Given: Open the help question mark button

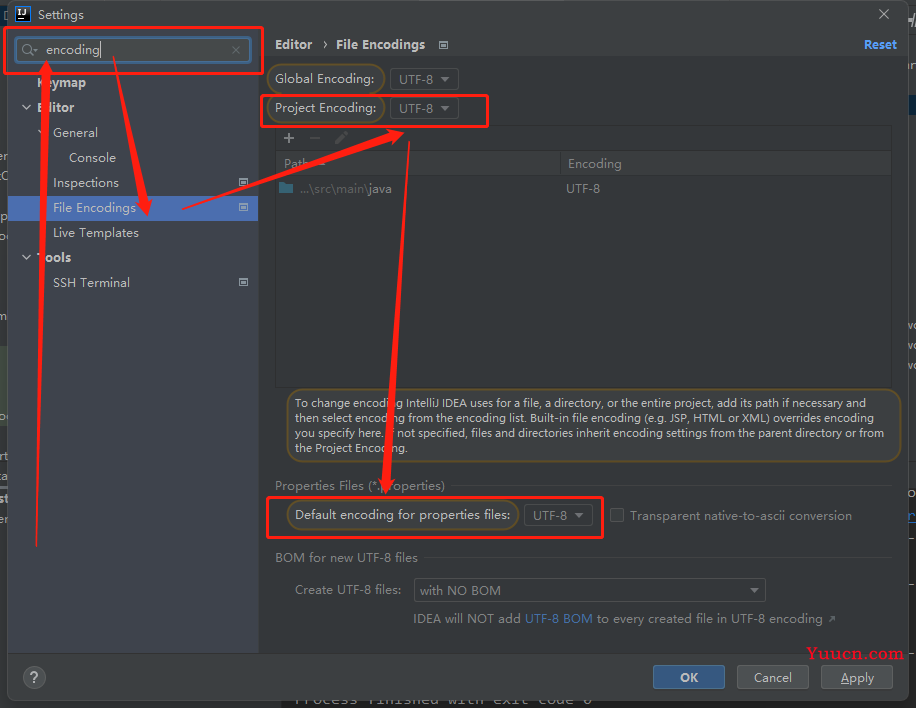Looking at the screenshot, I should 34,678.
